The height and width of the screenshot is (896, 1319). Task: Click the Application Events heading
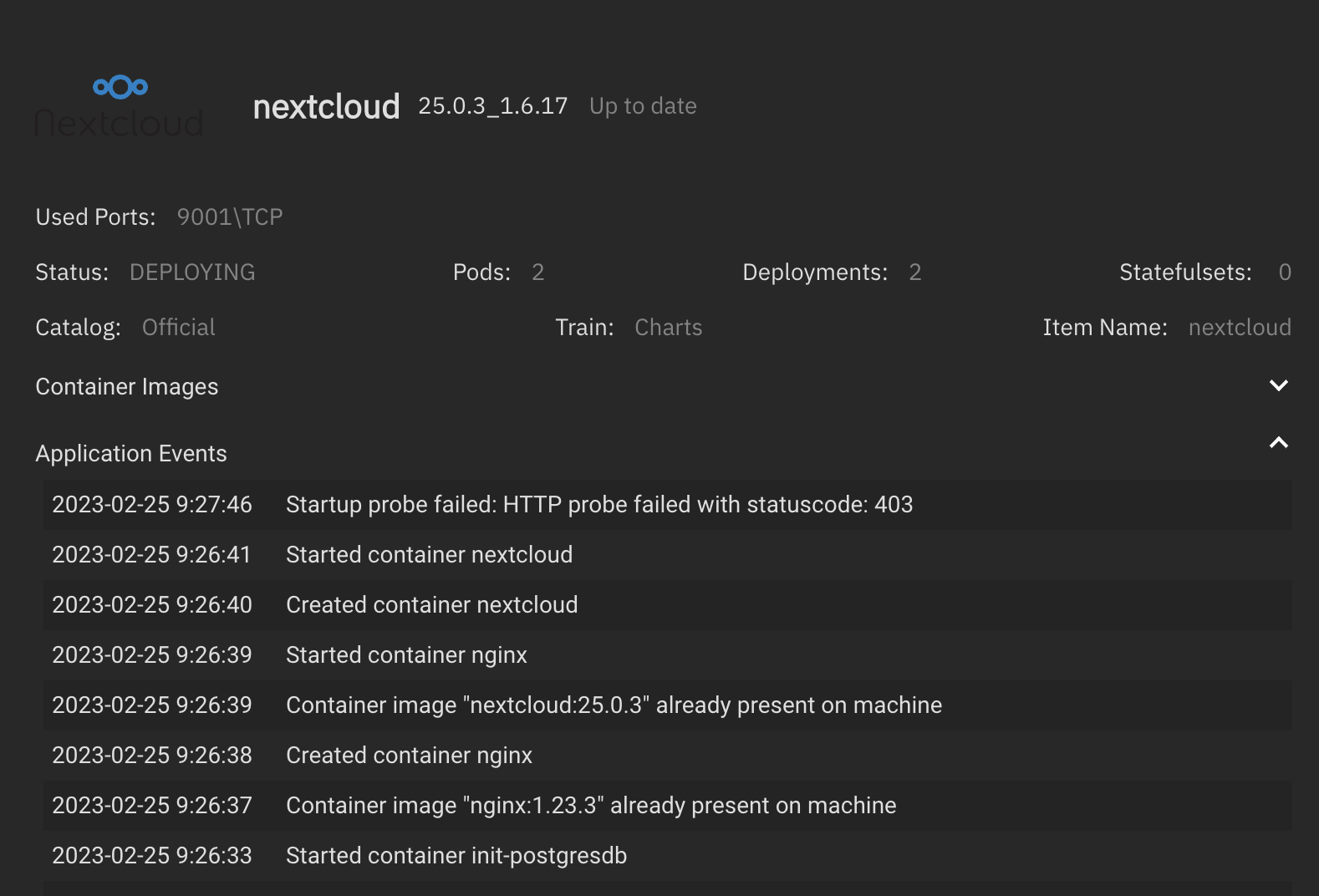coord(131,454)
